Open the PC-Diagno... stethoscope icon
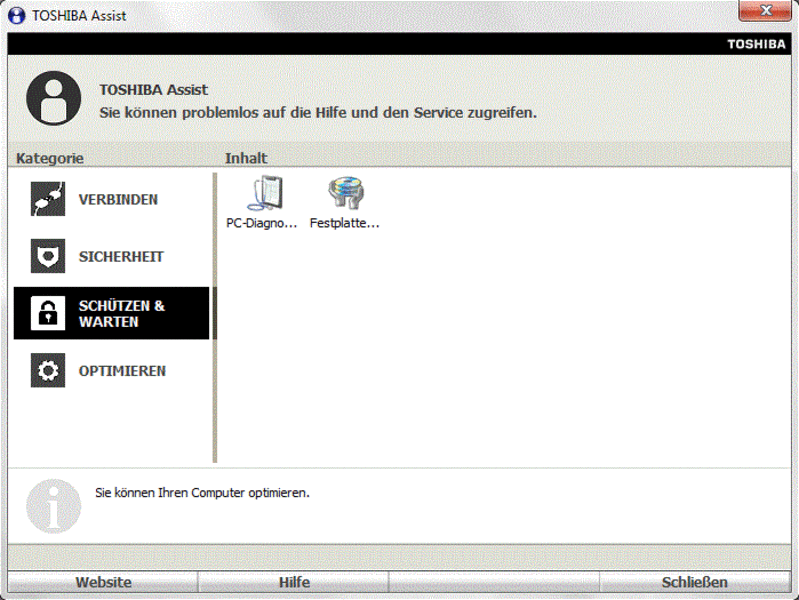Screen dimensions: 799x600 [265, 193]
